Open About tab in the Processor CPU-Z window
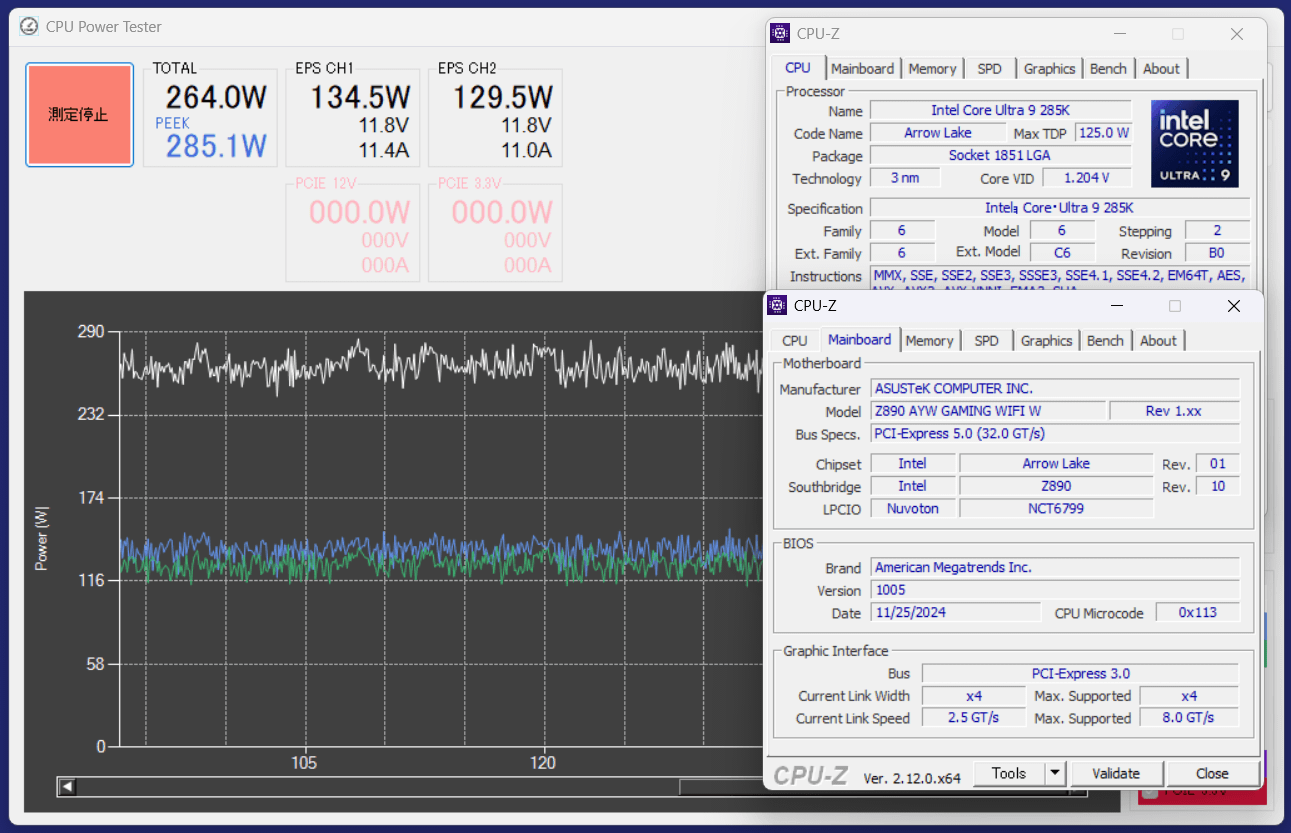1291x833 pixels. coord(1161,69)
